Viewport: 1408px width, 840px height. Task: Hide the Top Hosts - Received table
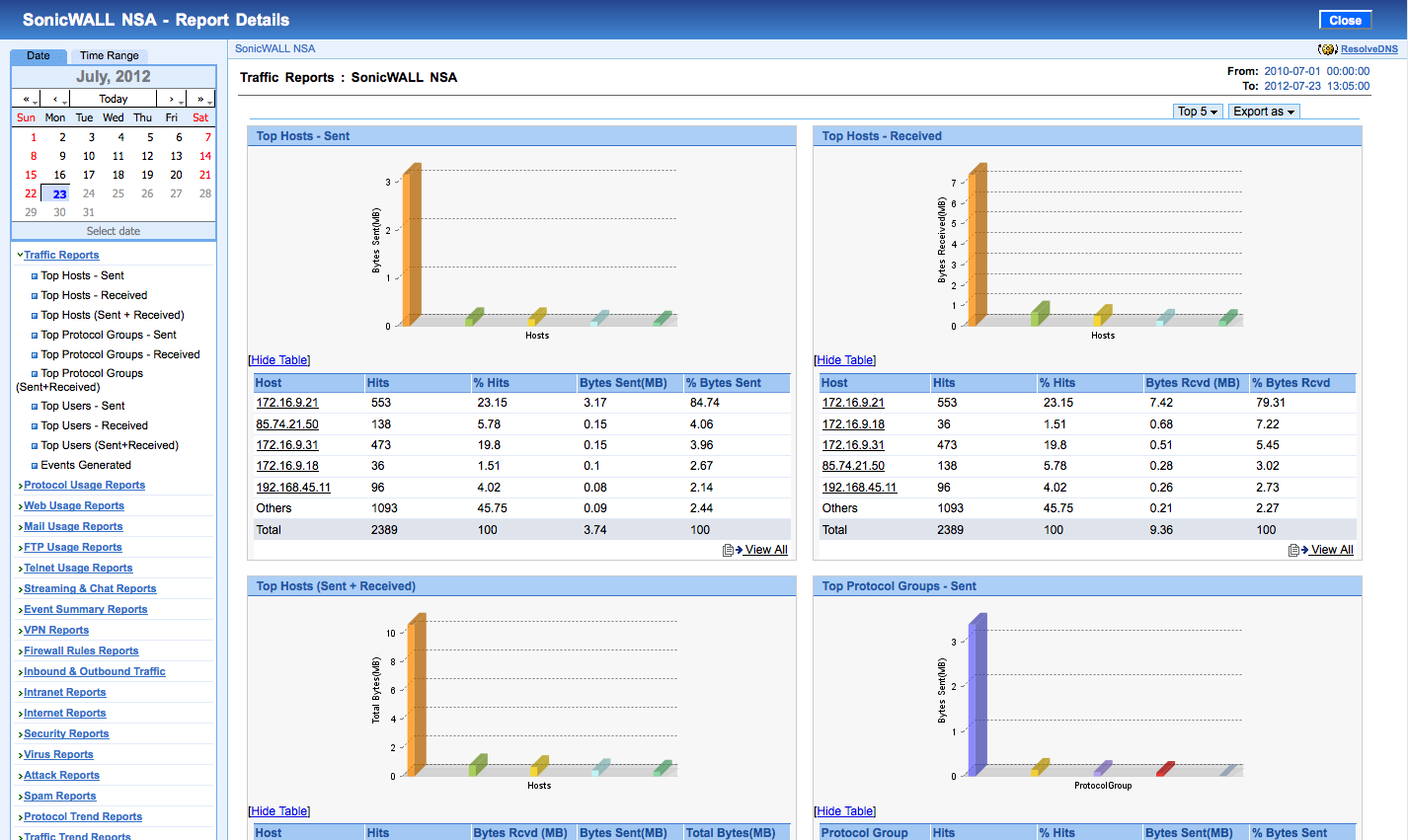tap(844, 360)
